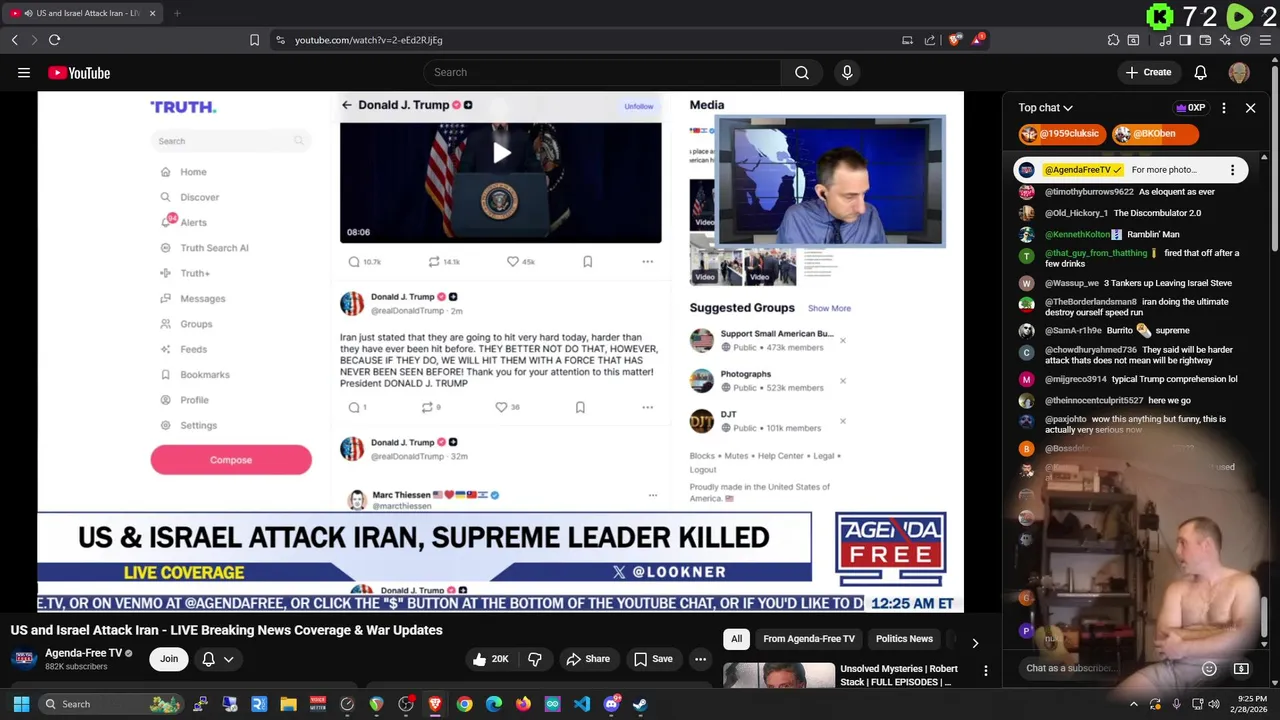The width and height of the screenshot is (1280, 720).
Task: Open Steam from the taskbar
Action: pyautogui.click(x=640, y=704)
